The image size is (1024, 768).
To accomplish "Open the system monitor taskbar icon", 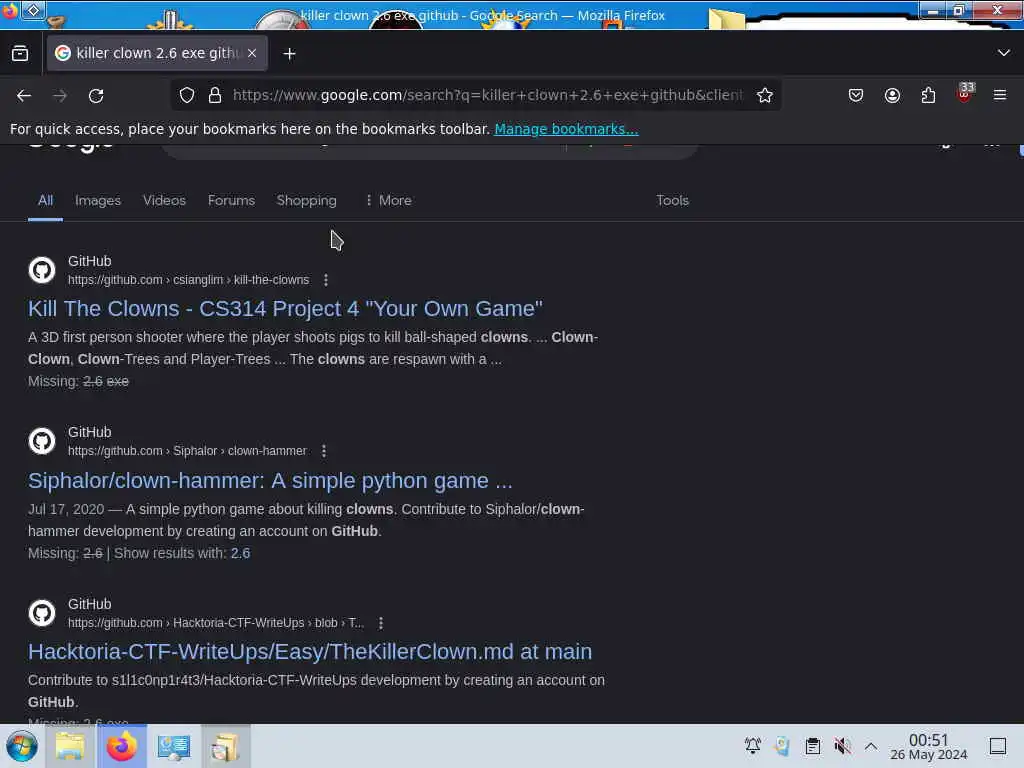I will (x=174, y=746).
